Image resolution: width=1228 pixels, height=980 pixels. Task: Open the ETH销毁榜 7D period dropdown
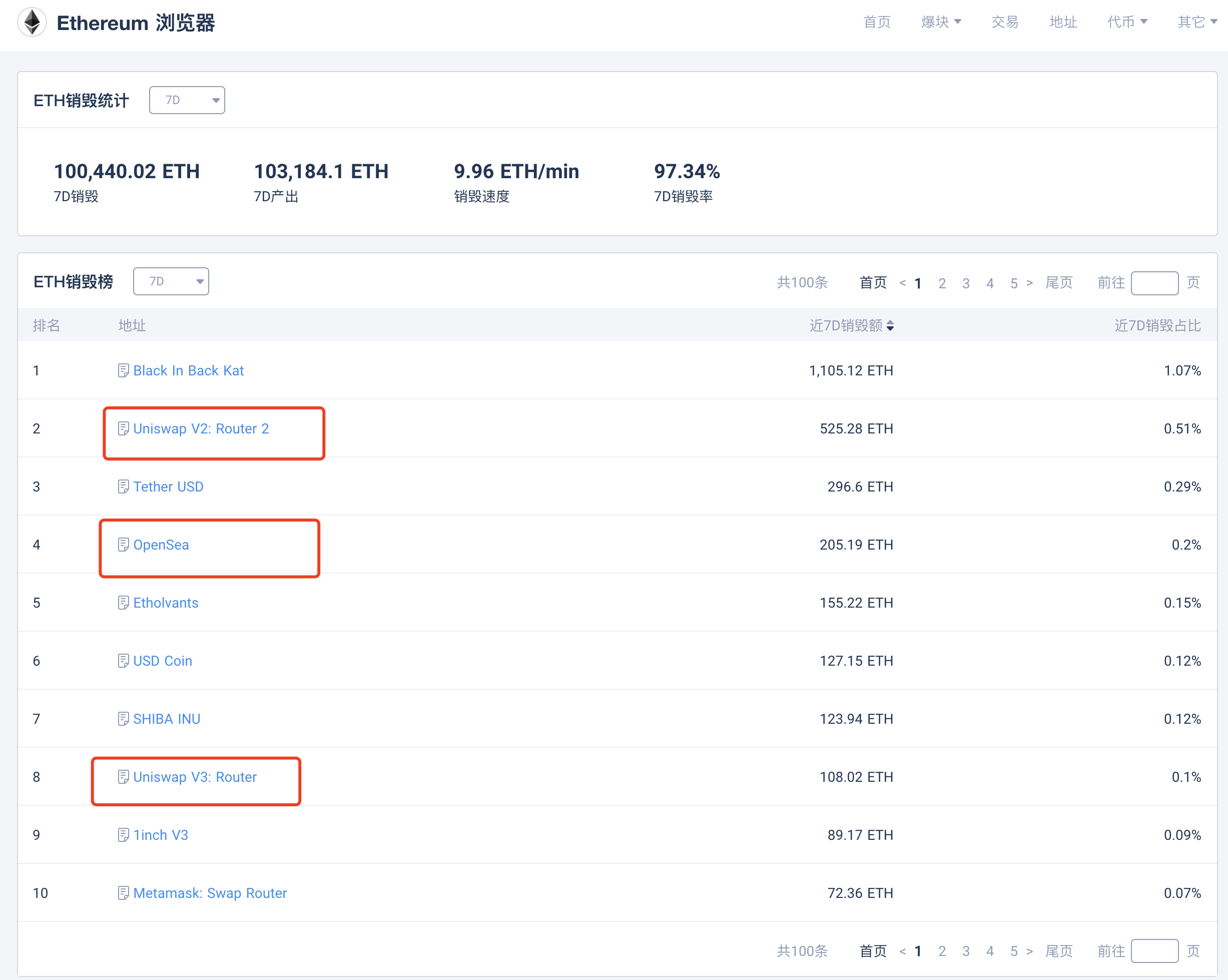[x=171, y=281]
